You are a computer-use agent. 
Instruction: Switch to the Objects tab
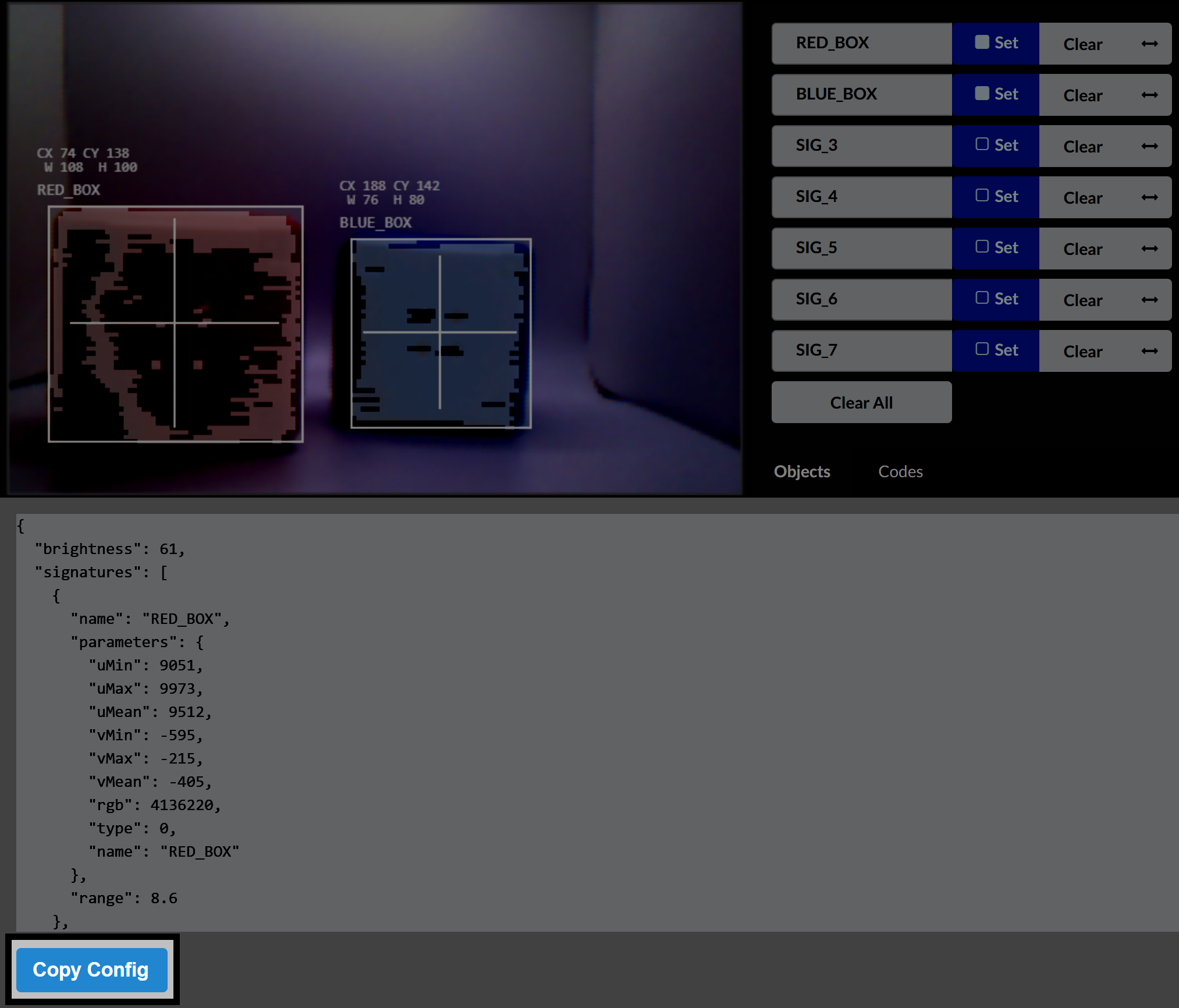(802, 471)
